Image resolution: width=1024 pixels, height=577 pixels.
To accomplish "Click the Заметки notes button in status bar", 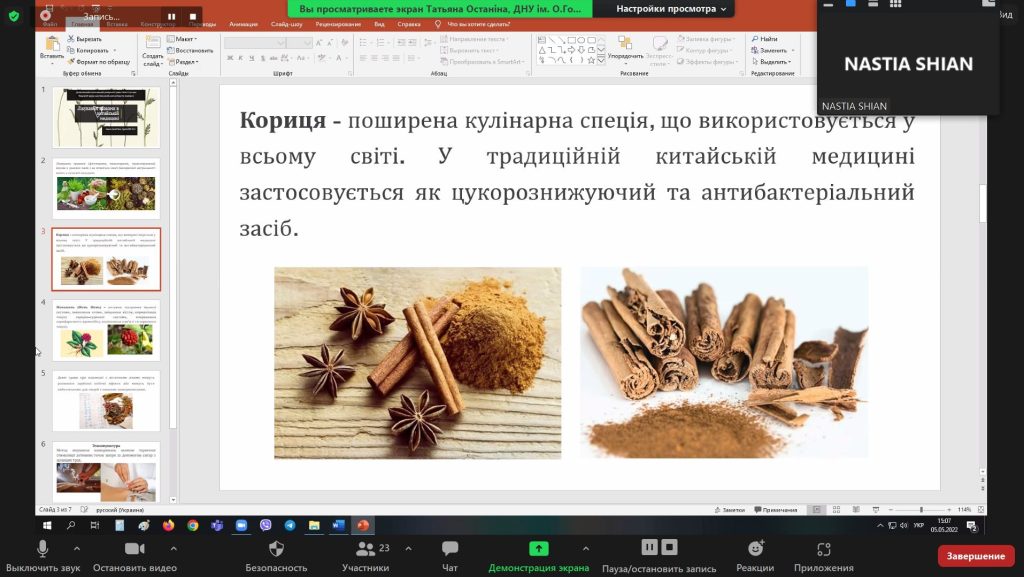I will (x=729, y=510).
